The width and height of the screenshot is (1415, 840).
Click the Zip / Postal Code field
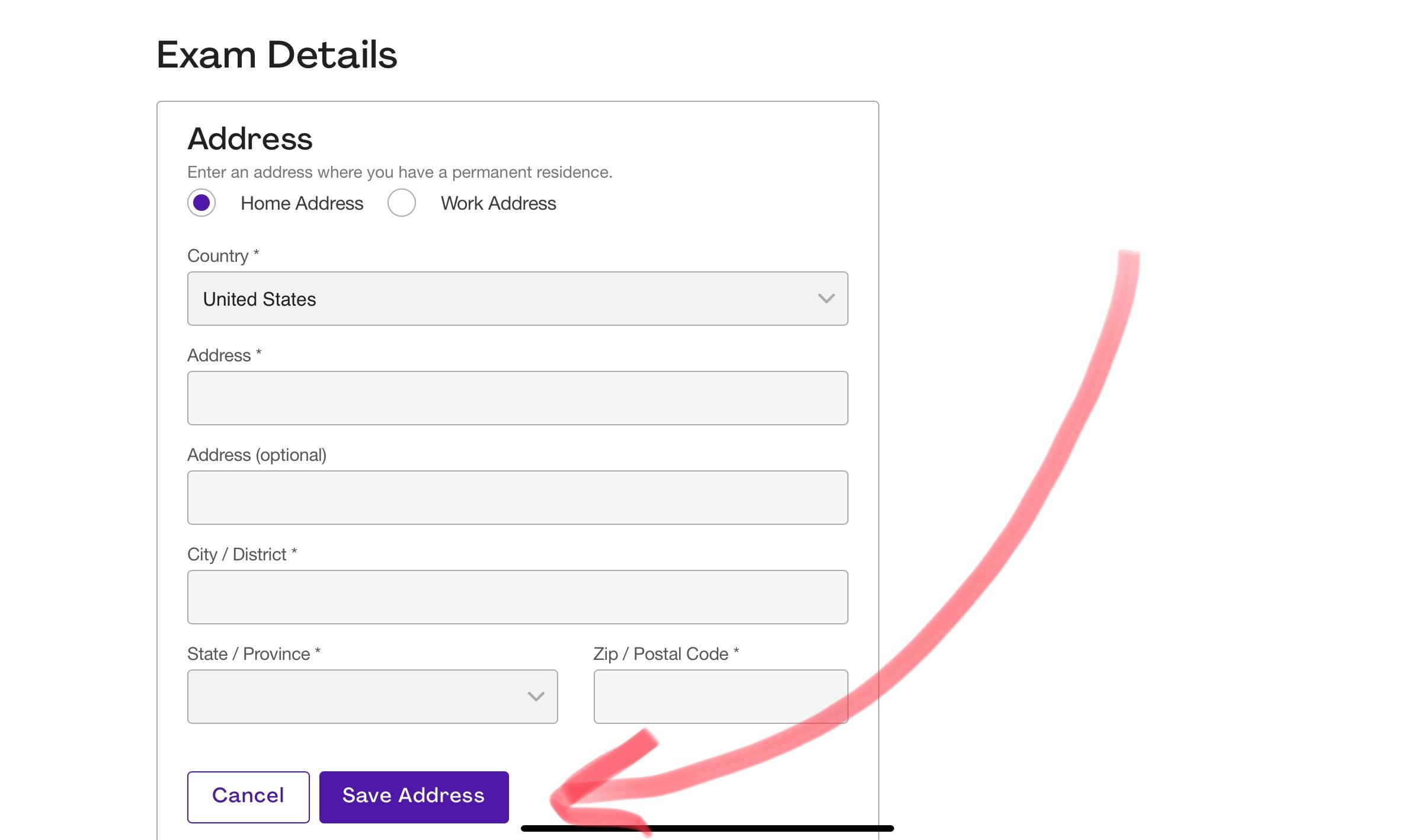click(x=721, y=697)
